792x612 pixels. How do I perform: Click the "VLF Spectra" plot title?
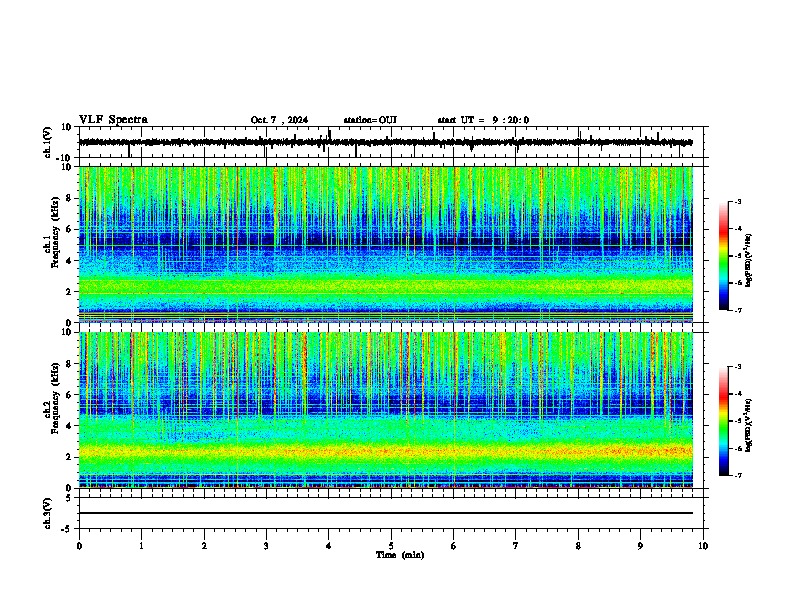113,120
